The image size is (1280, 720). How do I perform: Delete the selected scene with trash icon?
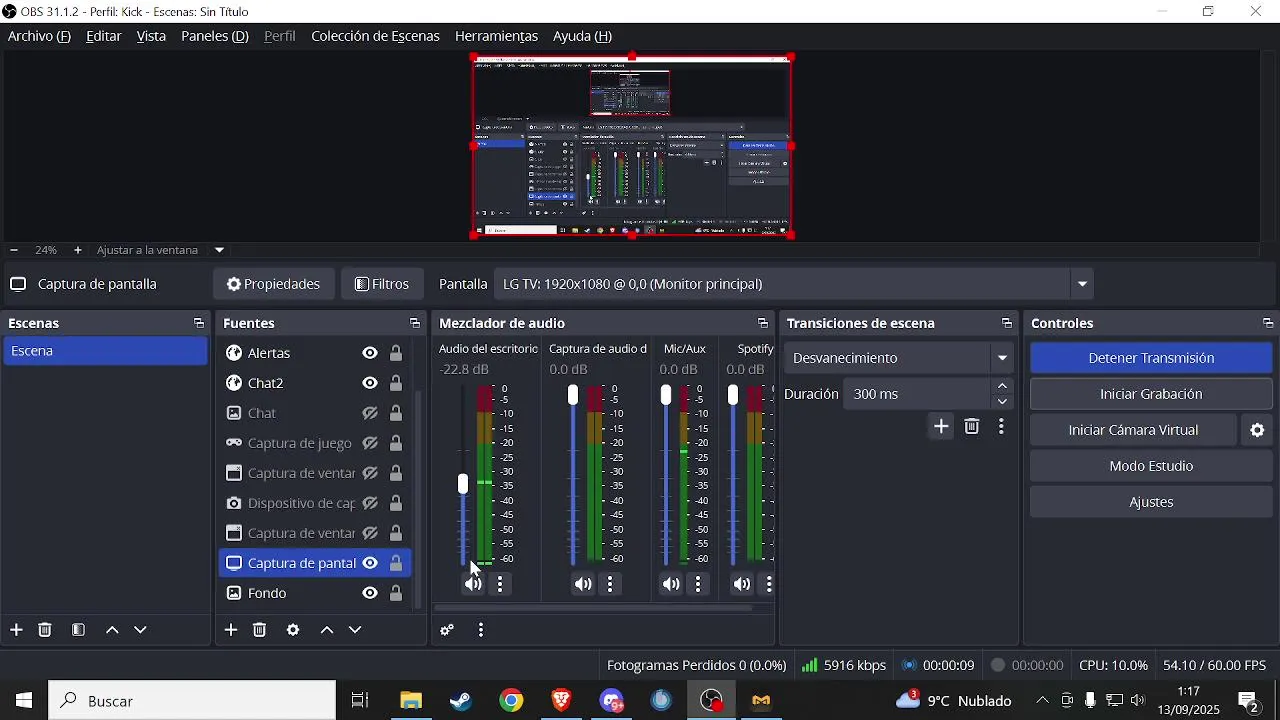[x=45, y=630]
